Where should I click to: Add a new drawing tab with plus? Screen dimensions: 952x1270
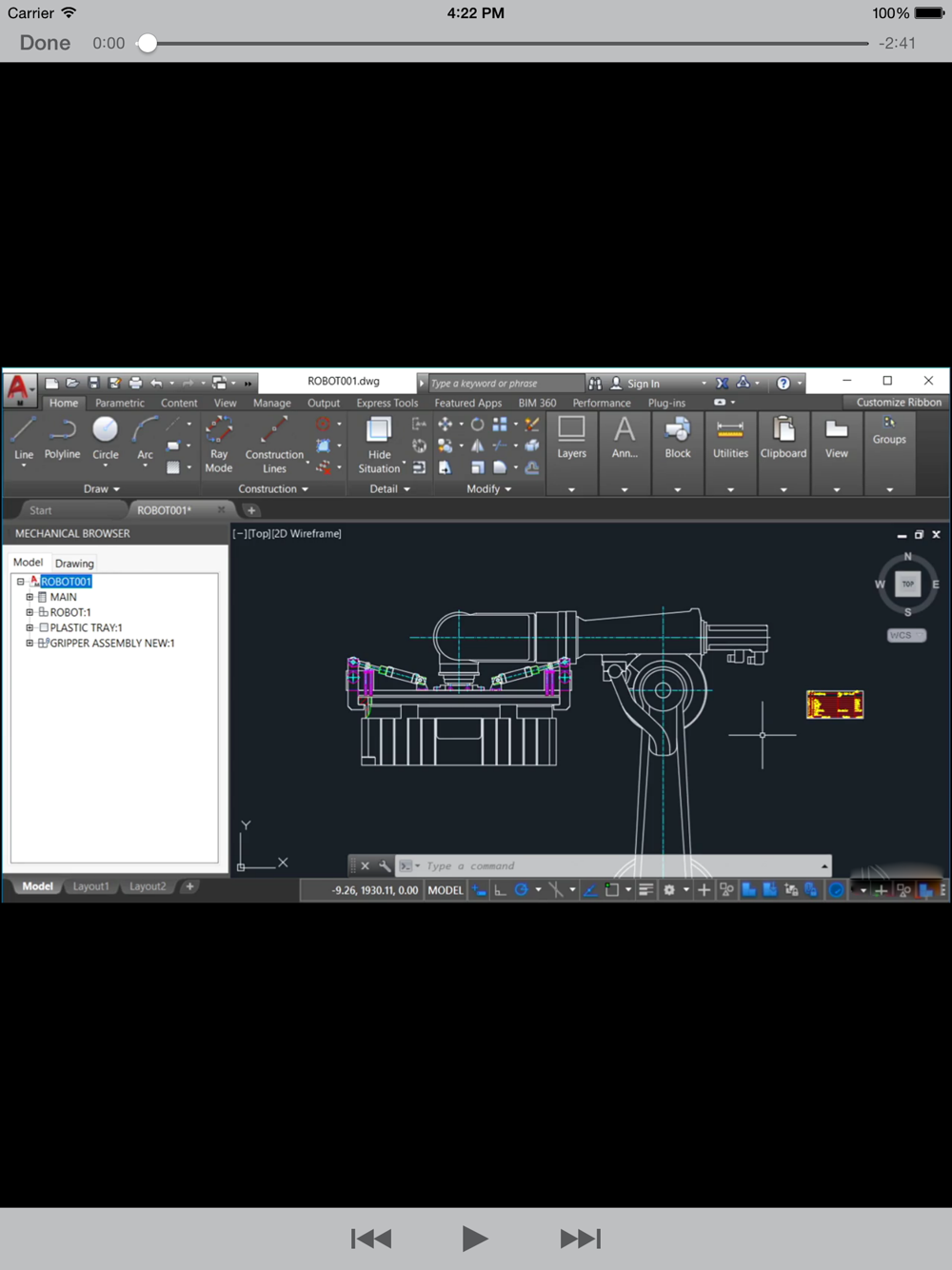(x=251, y=510)
